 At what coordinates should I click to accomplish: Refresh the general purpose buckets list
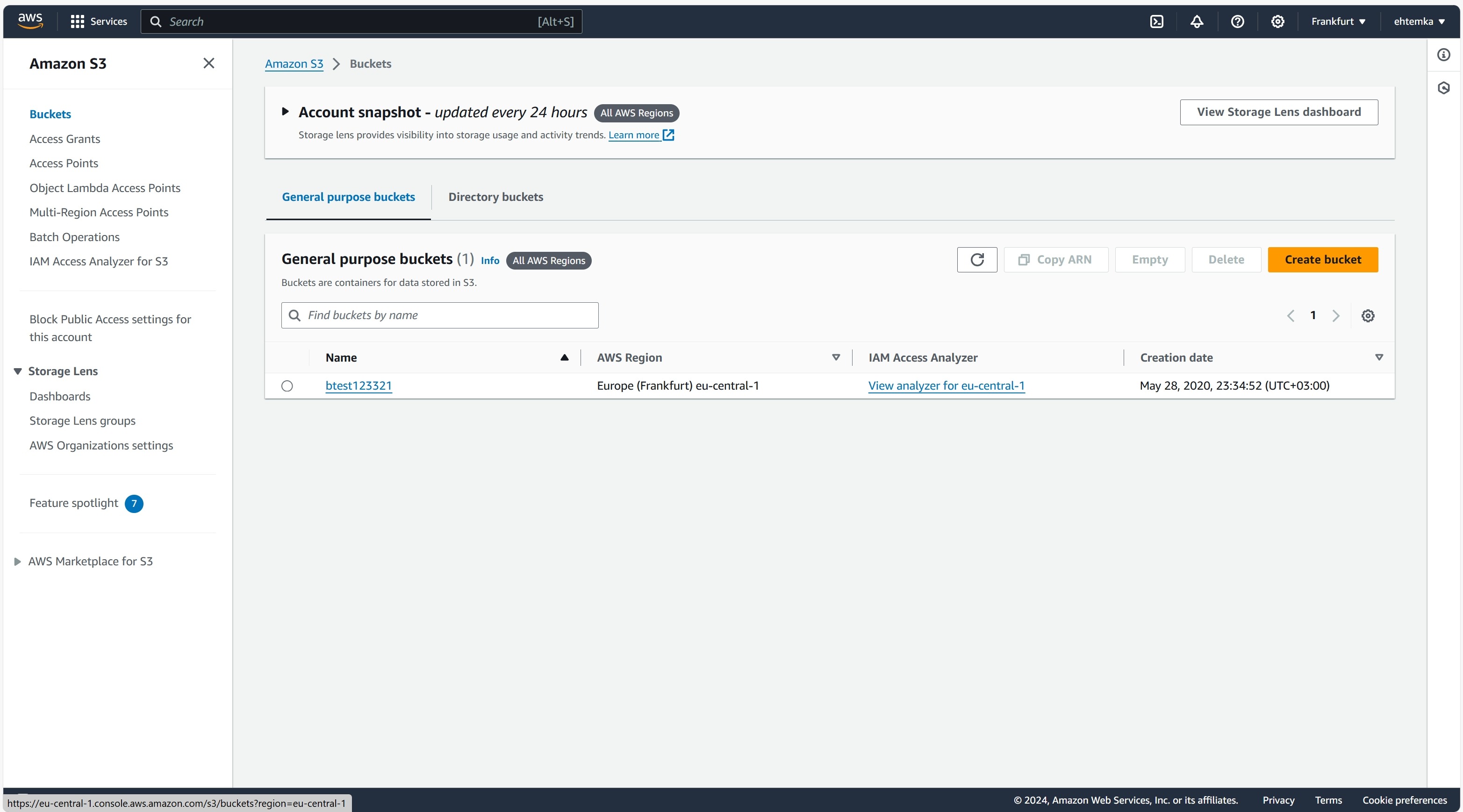(x=977, y=259)
